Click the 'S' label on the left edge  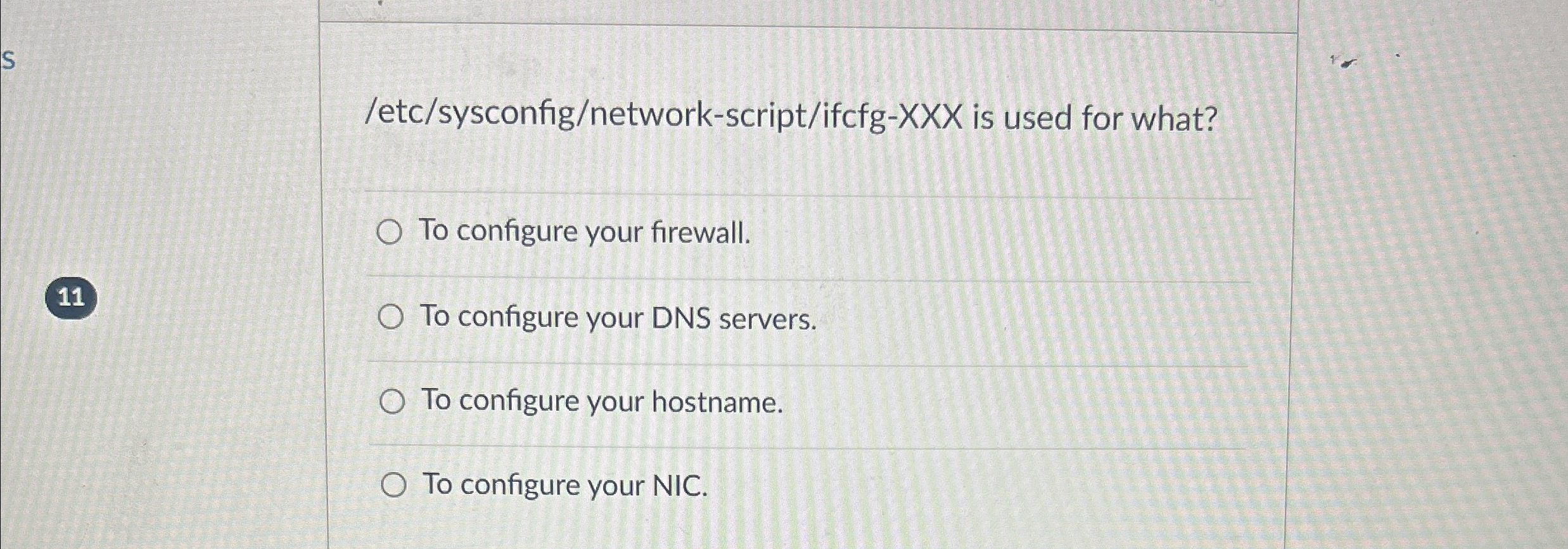(8, 60)
